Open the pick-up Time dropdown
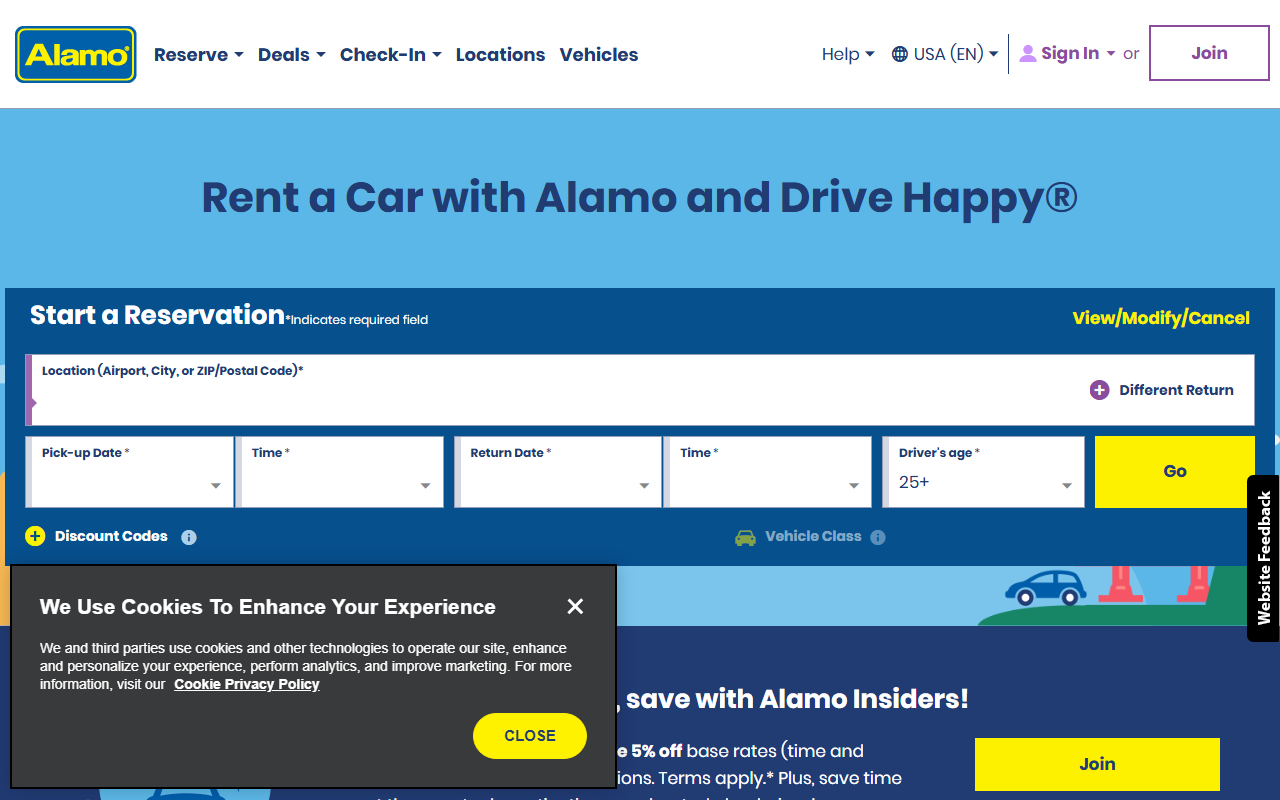The width and height of the screenshot is (1280, 800). (x=340, y=472)
